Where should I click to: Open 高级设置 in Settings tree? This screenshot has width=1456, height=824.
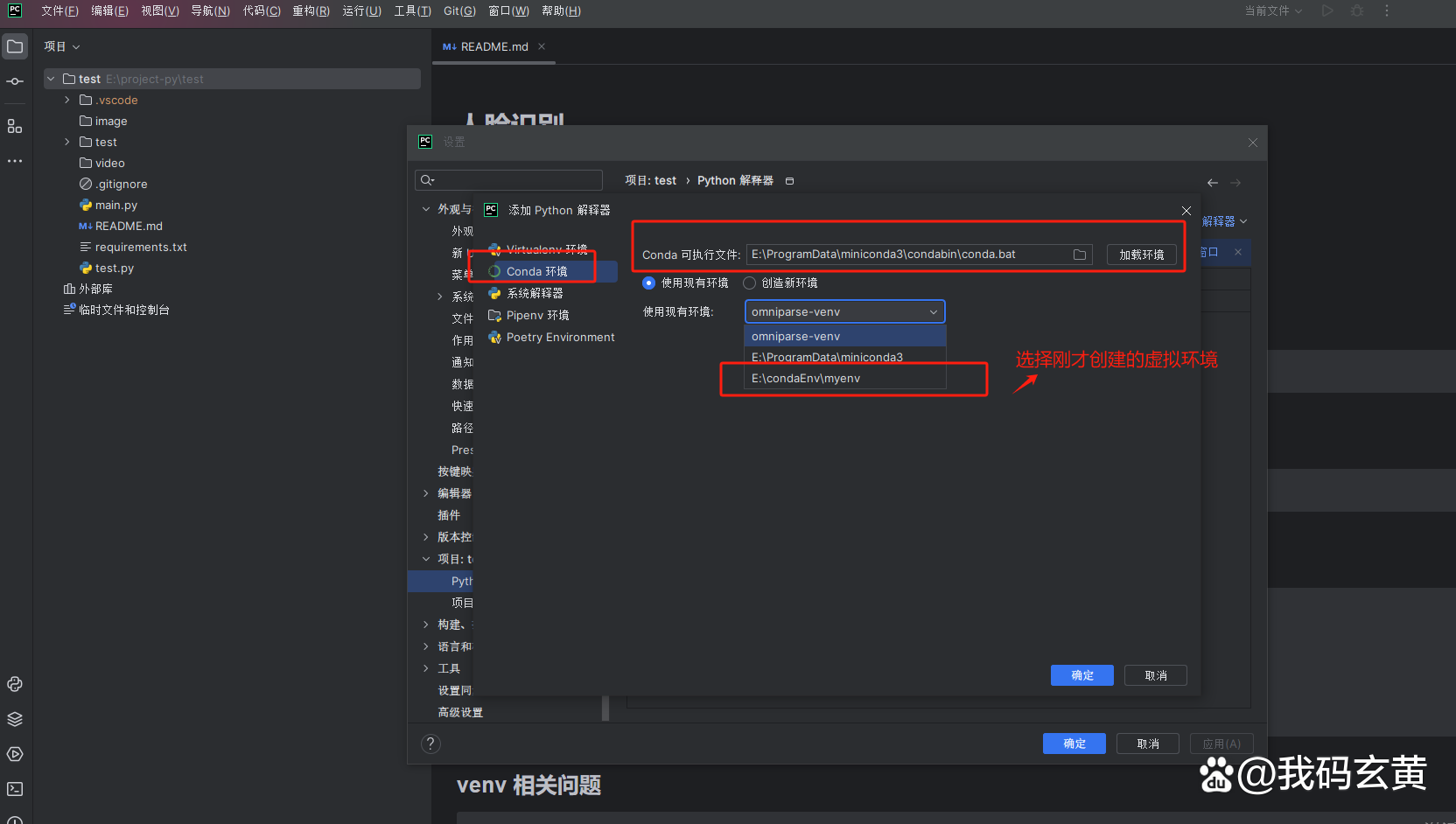460,712
